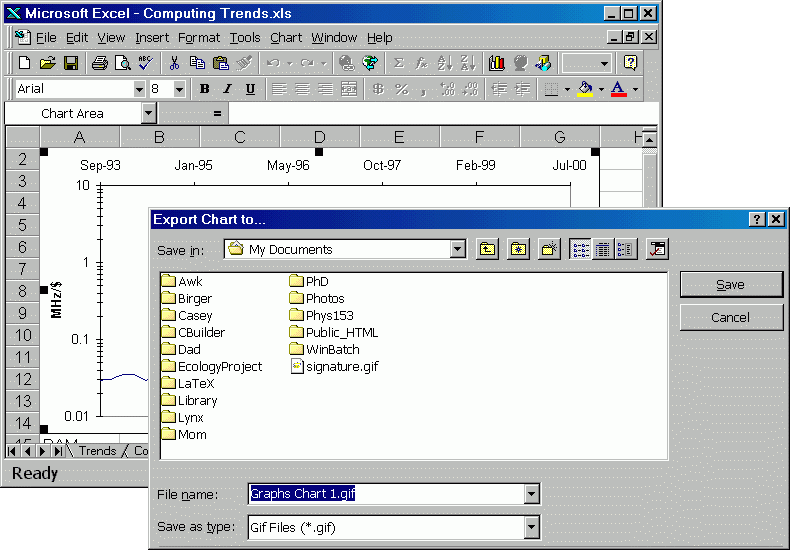793x553 pixels.
Task: Open the EcologyProject folder
Action: [x=212, y=366]
